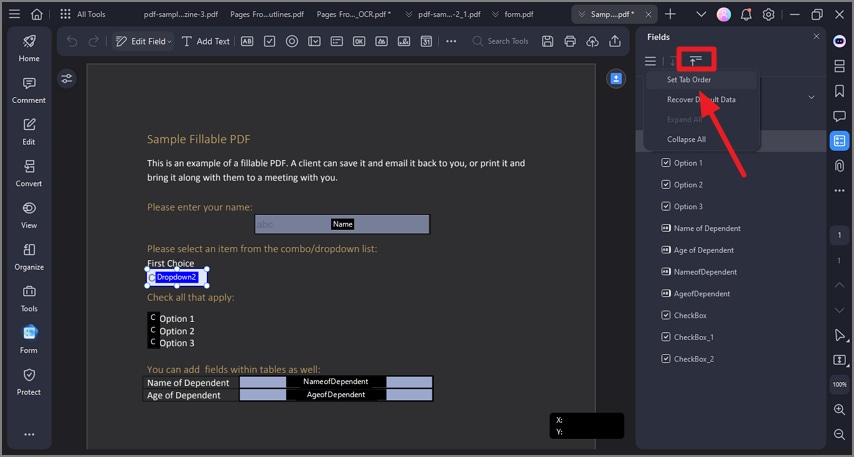854x457 pixels.
Task: Switch to the pdf-sampl...zine-3.pdf tab
Action: (x=181, y=15)
